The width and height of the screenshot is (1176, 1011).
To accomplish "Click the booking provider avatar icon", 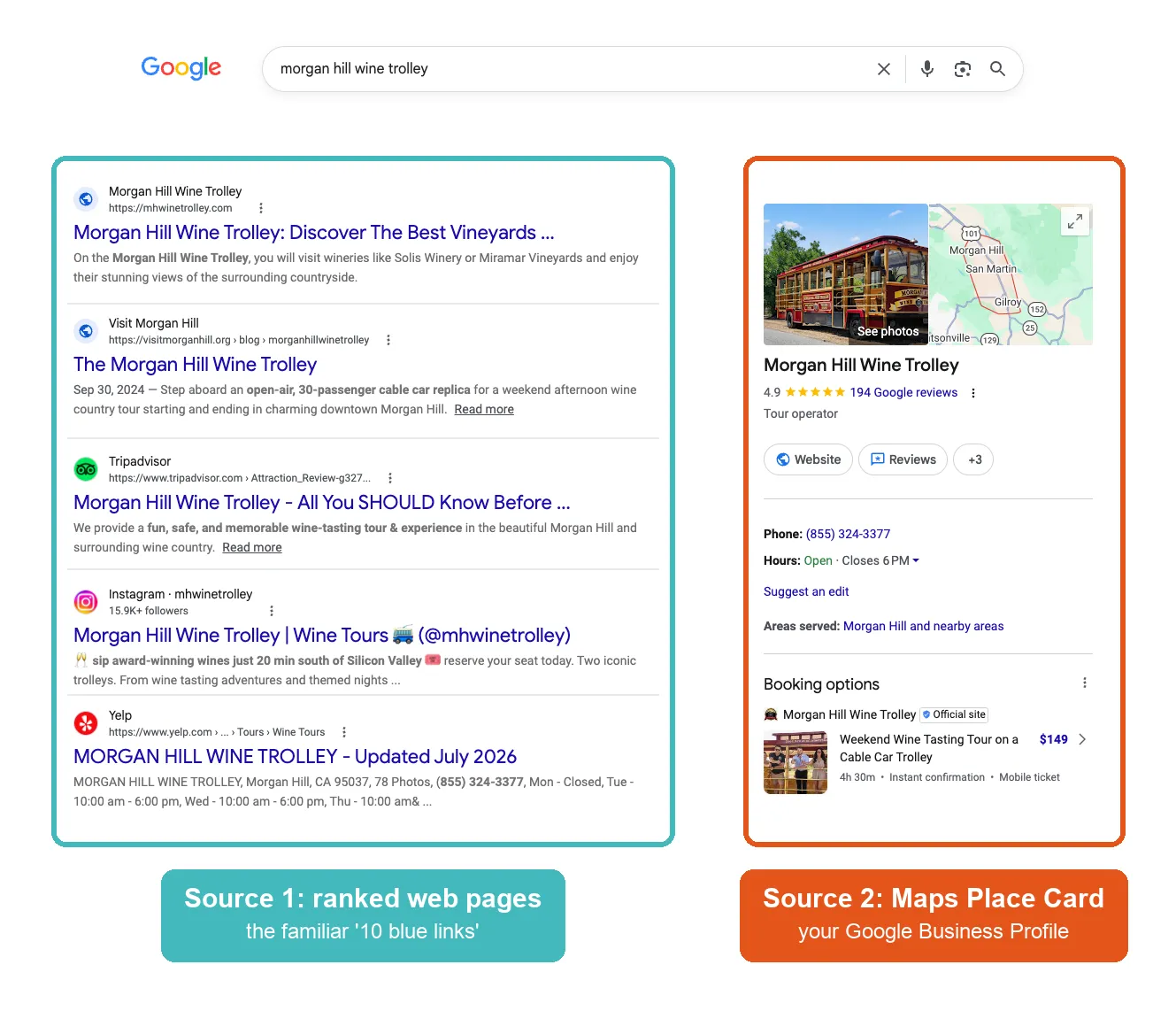I will [x=771, y=714].
